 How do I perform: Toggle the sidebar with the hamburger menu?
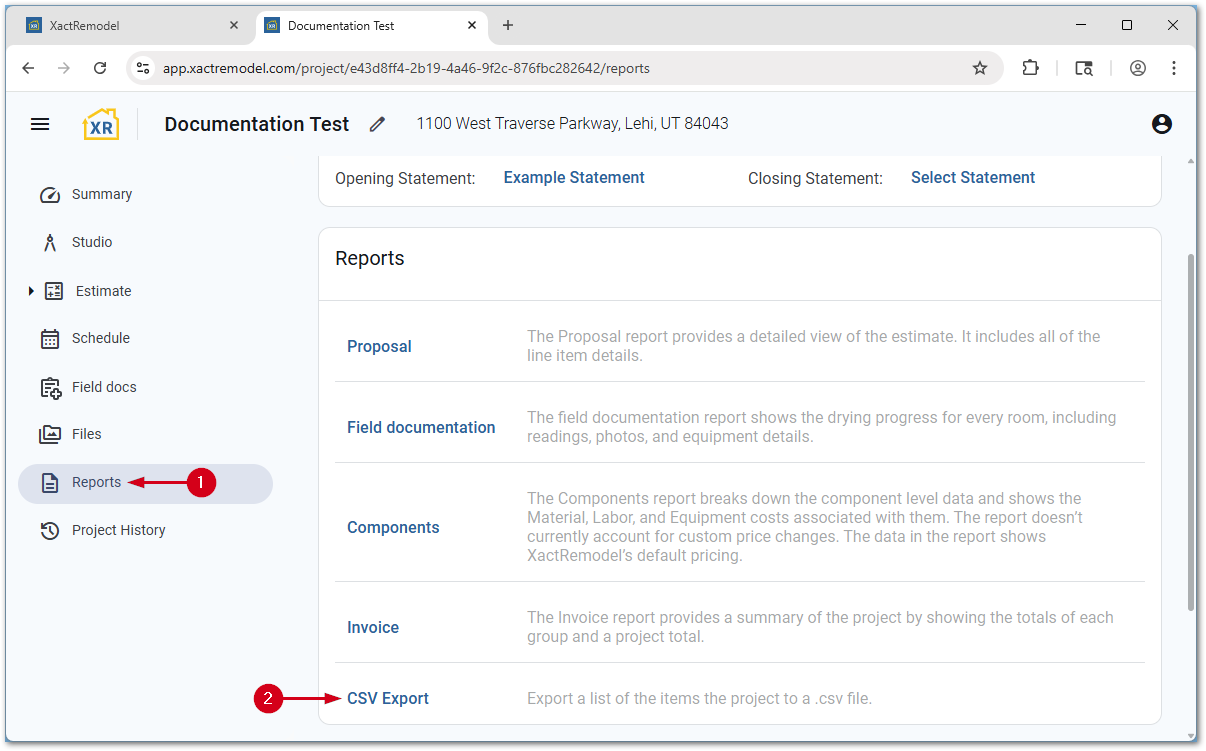tap(40, 123)
